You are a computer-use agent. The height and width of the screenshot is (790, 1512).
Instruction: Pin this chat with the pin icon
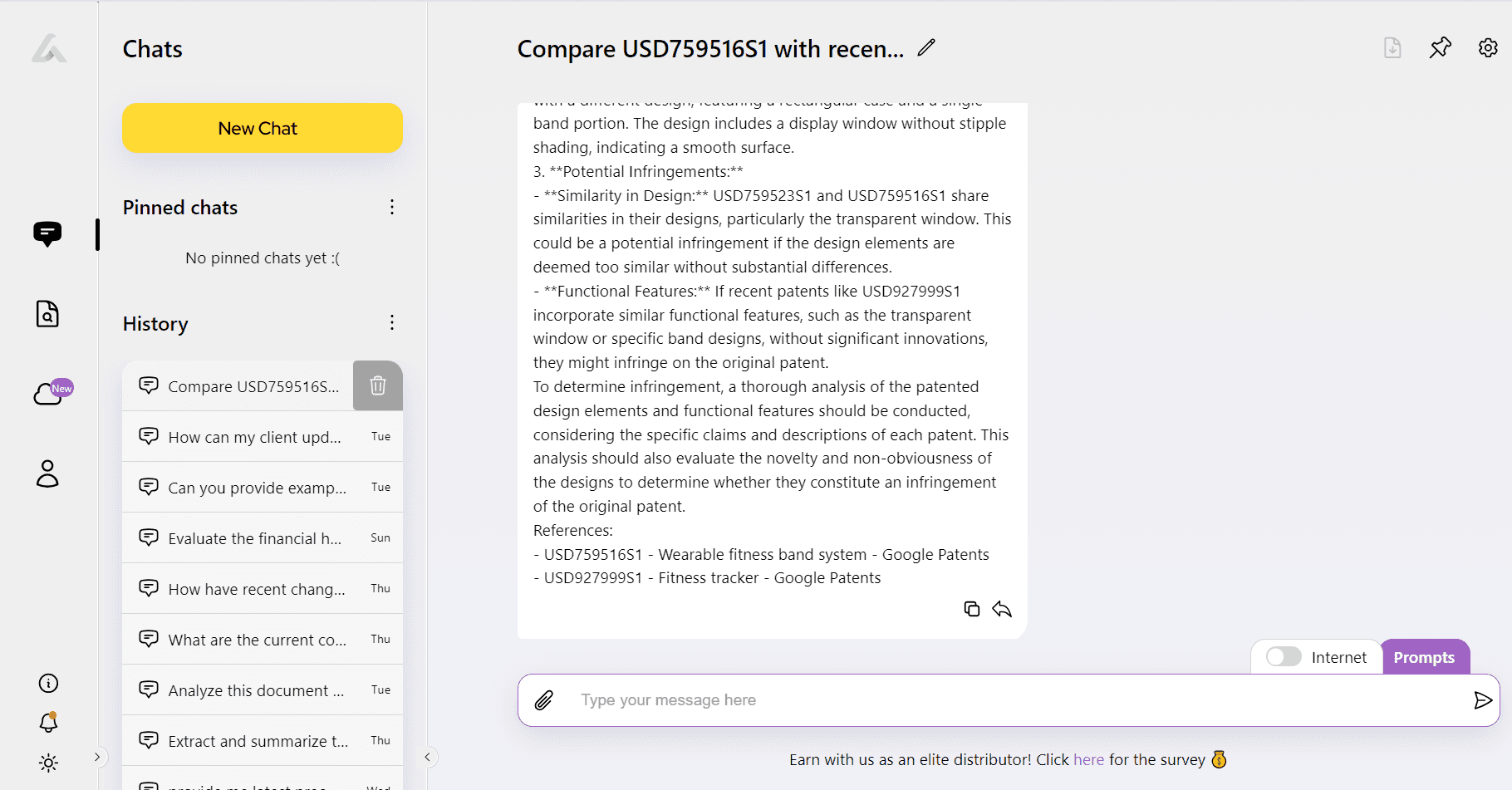1440,48
